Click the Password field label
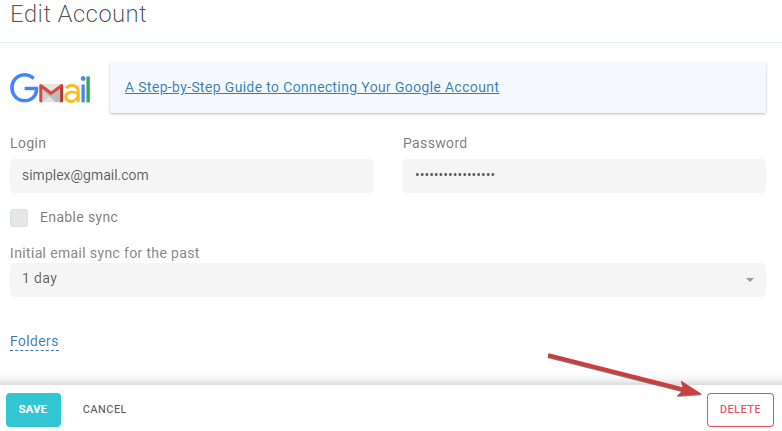The height and width of the screenshot is (431, 782). point(435,143)
